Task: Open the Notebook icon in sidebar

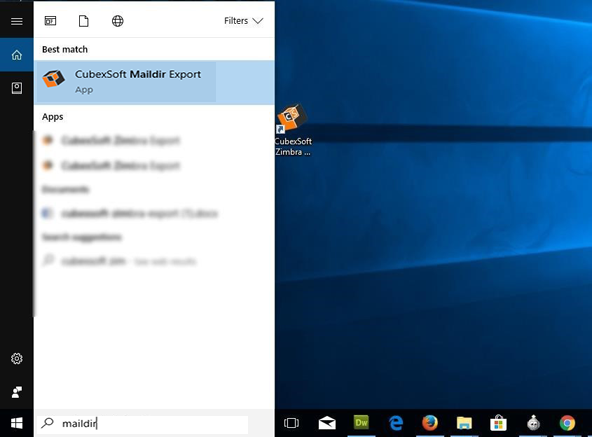Action: pos(17,88)
